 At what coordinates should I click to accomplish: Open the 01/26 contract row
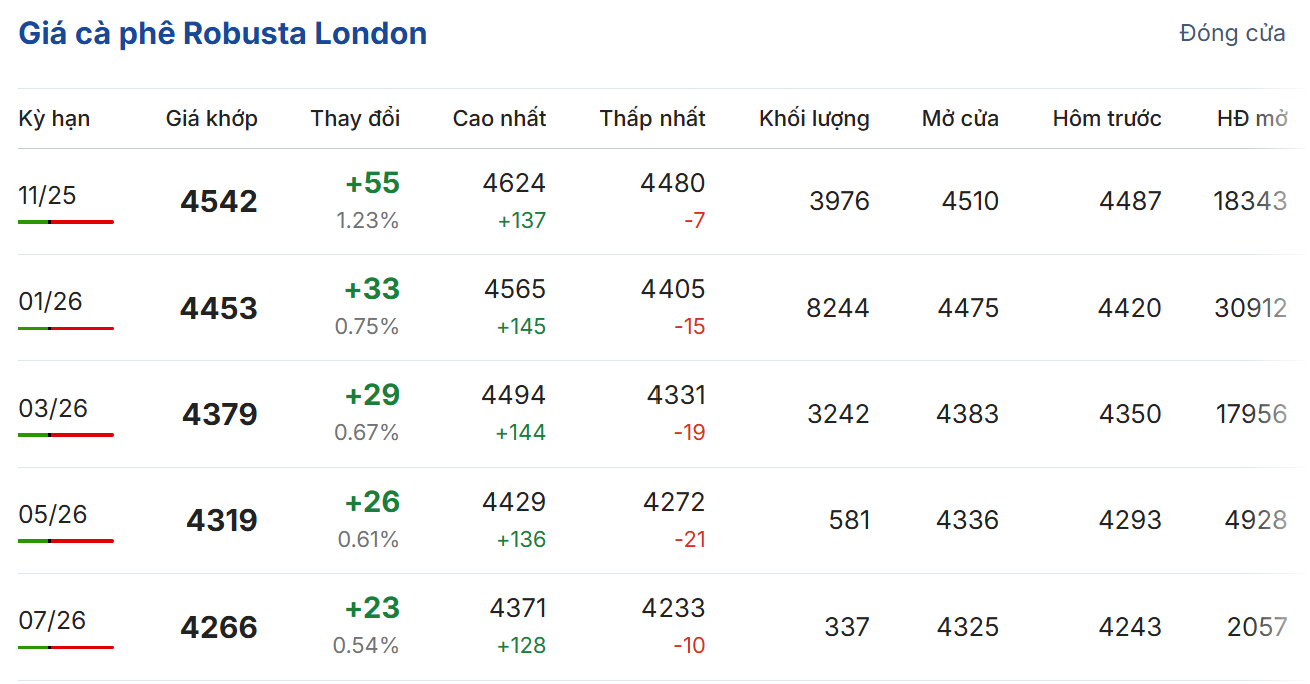(x=50, y=301)
